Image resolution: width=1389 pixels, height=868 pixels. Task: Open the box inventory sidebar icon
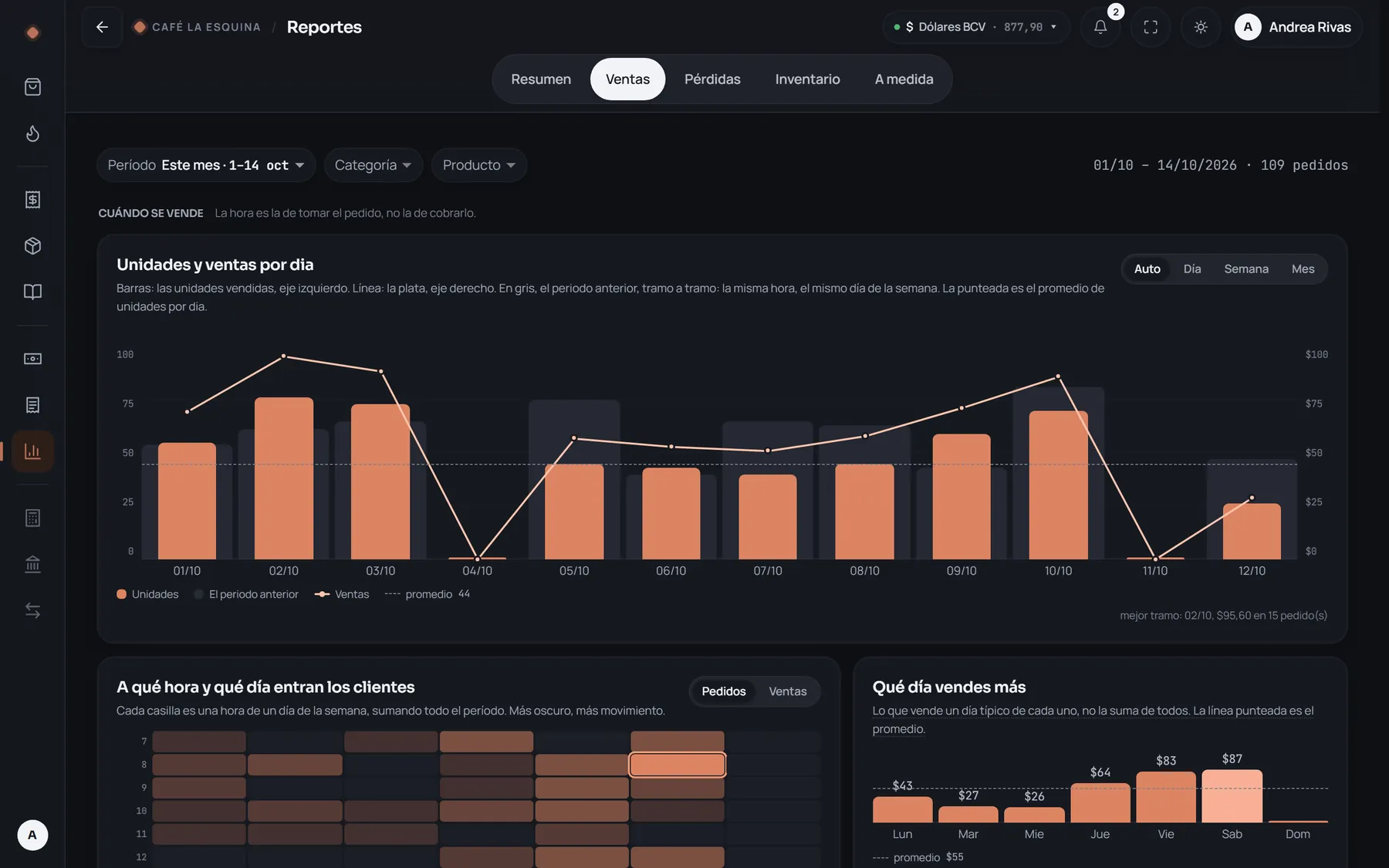(32, 246)
